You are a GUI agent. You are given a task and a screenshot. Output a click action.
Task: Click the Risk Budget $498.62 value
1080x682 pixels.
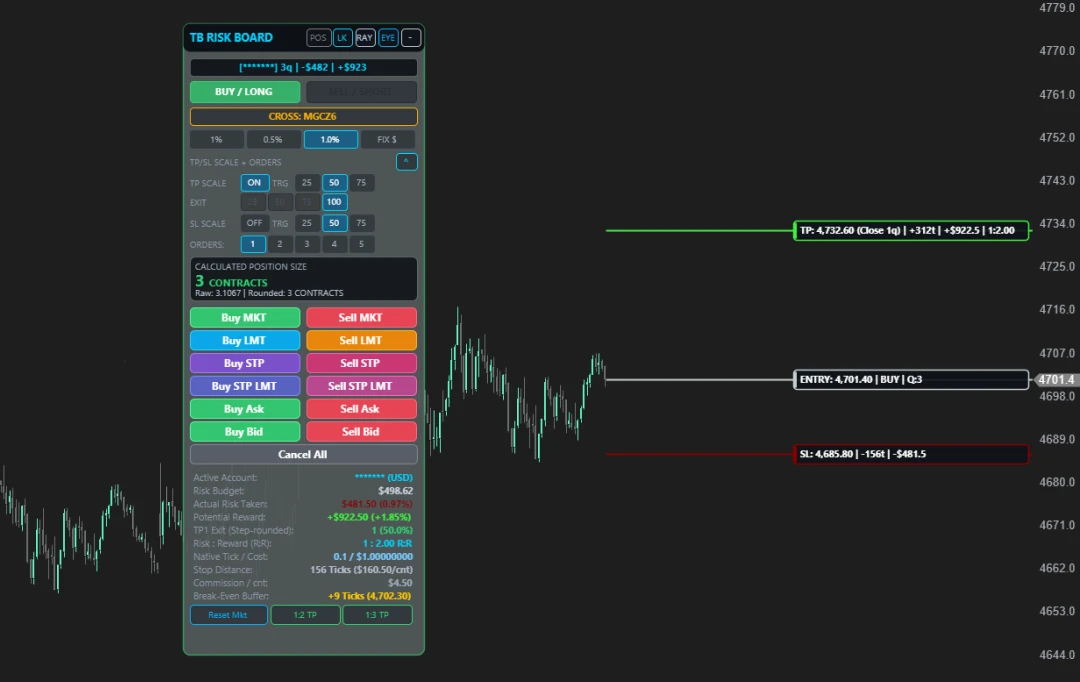click(x=395, y=490)
